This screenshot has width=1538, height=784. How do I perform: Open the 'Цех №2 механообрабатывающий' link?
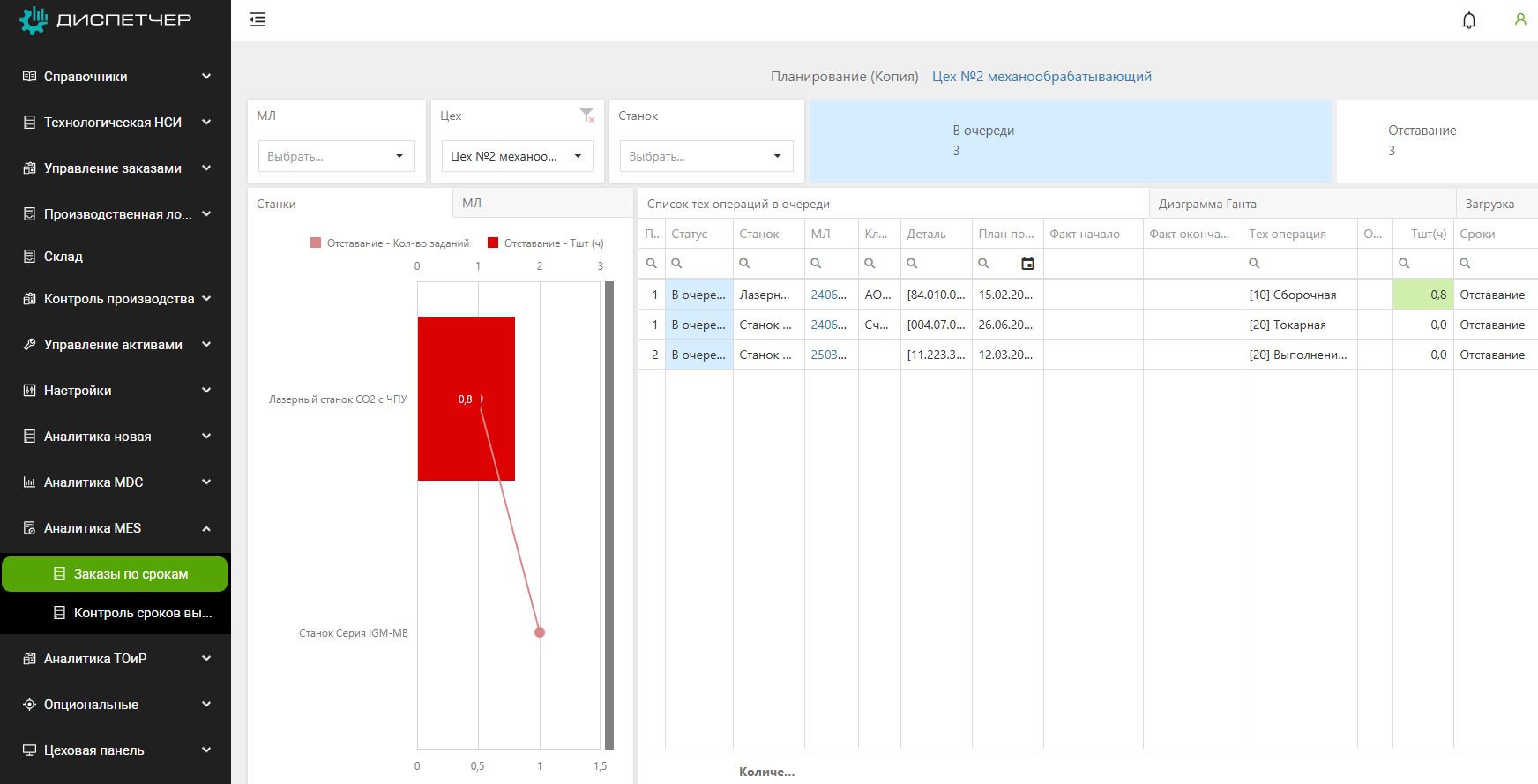(x=1042, y=77)
